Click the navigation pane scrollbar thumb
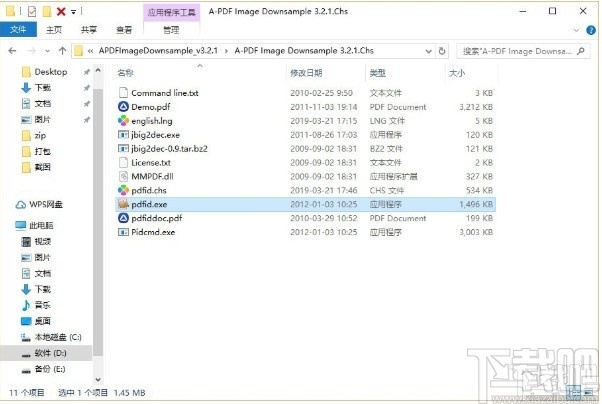The width and height of the screenshot is (602, 404). click(98, 222)
